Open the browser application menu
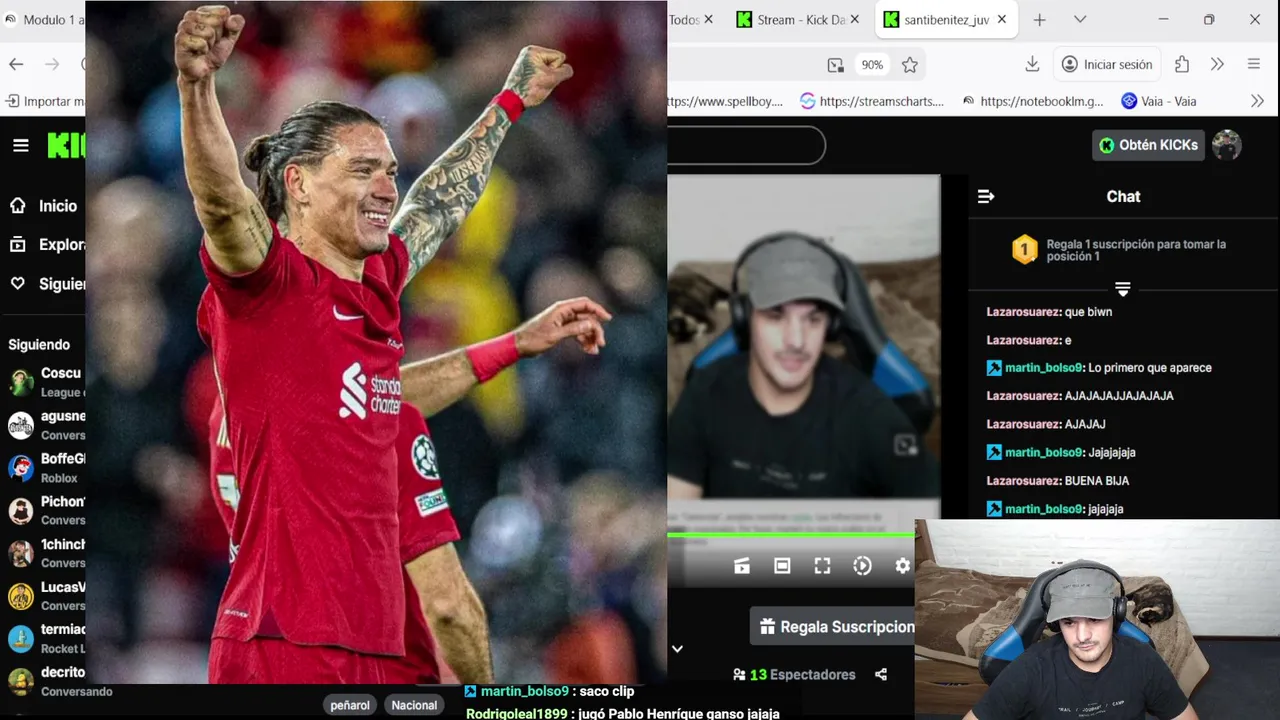This screenshot has height=720, width=1280. point(1254,64)
